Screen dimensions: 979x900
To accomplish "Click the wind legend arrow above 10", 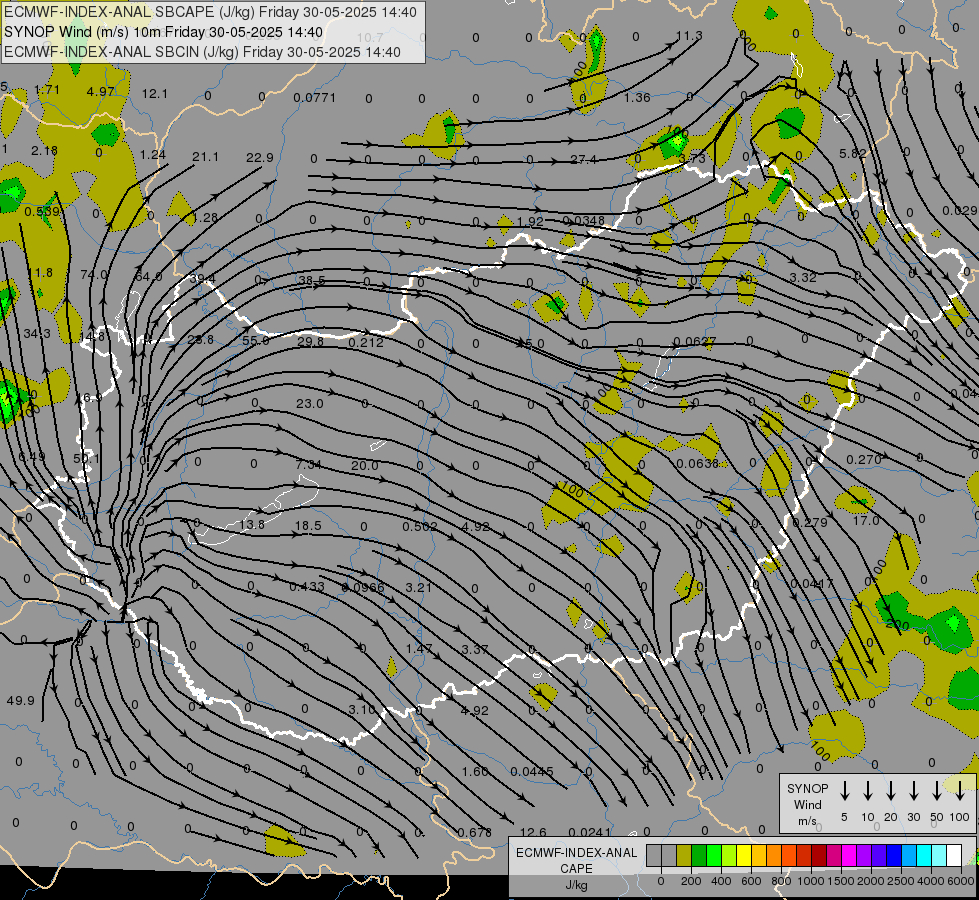I will [868, 790].
